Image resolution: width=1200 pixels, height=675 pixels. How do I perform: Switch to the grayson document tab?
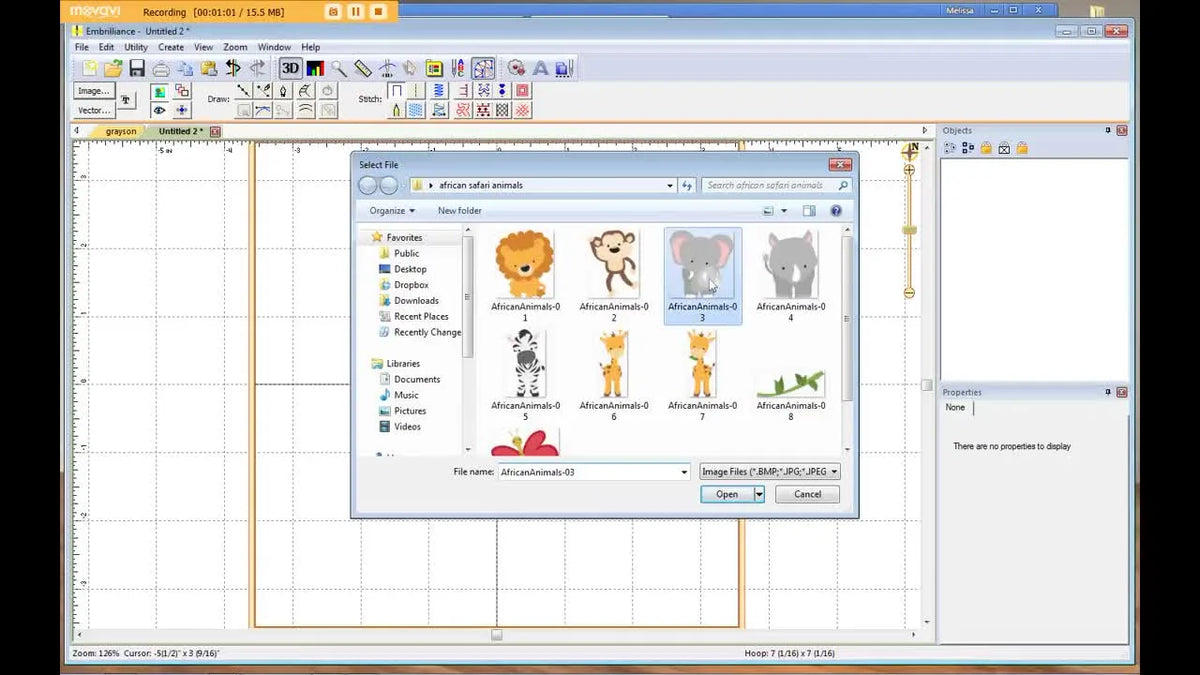120,131
